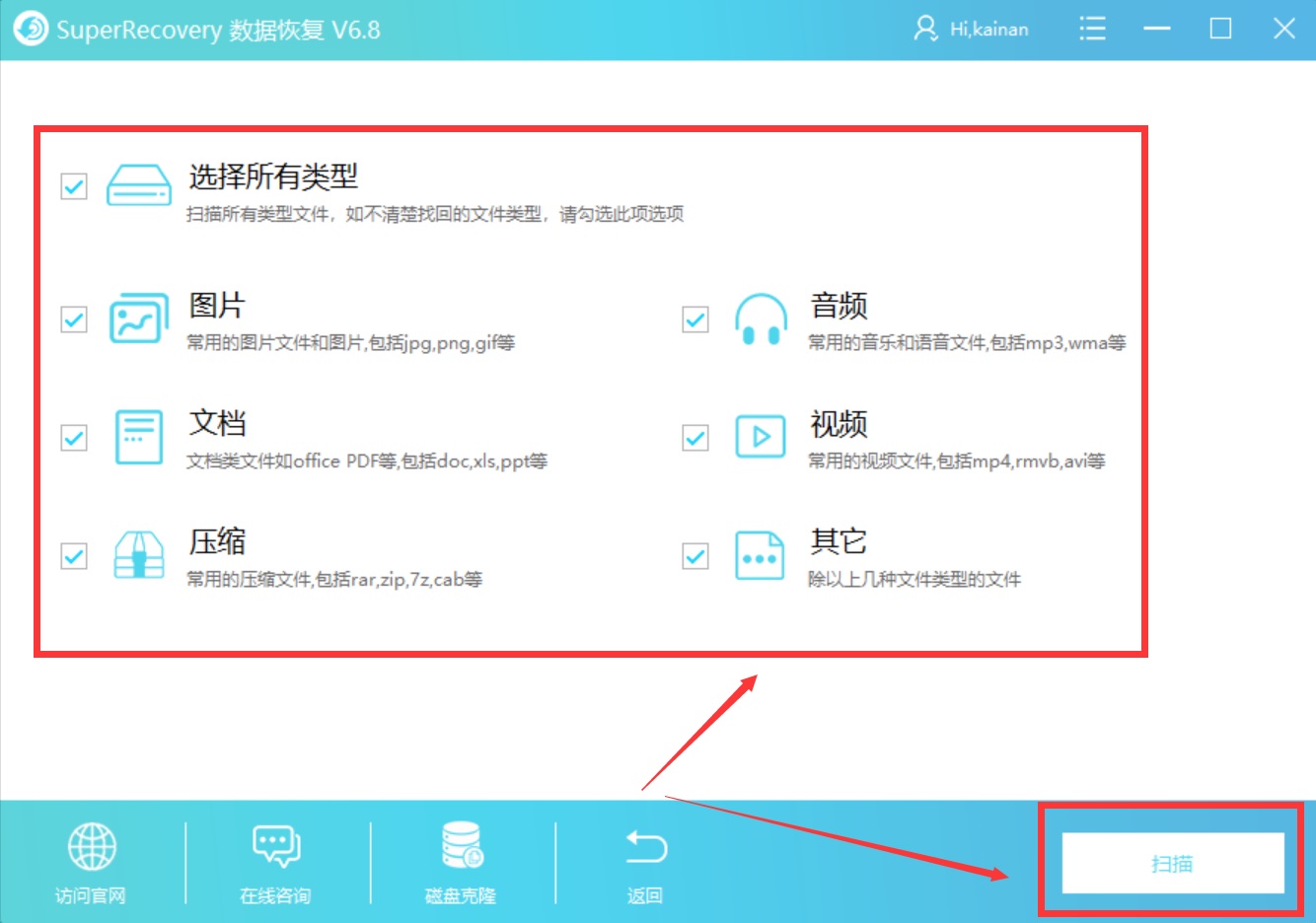1316x923 pixels.
Task: Uncheck the 选择所有类型 checkbox
Action: click(x=73, y=186)
